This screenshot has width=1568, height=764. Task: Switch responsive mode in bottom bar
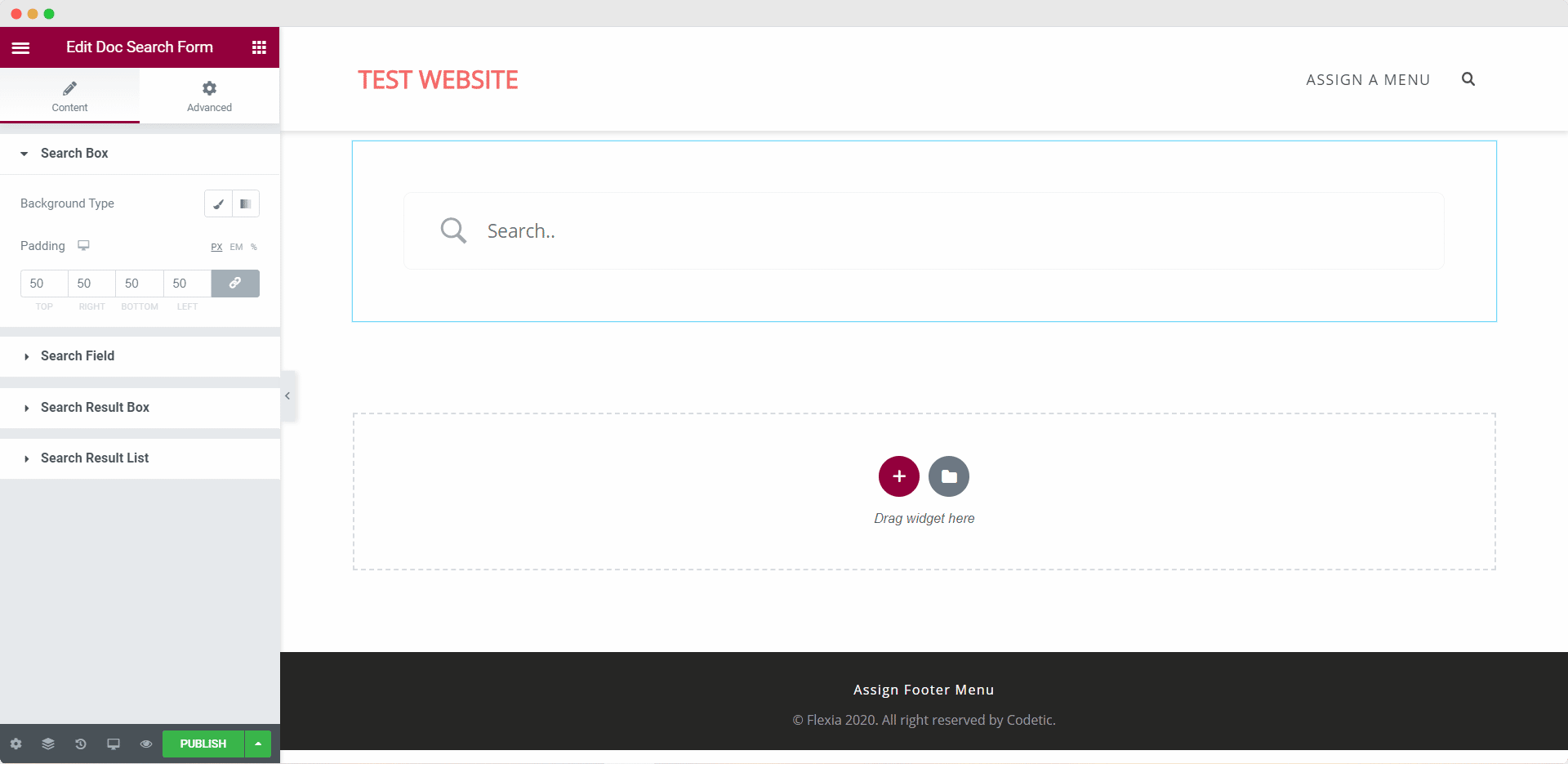[x=114, y=744]
